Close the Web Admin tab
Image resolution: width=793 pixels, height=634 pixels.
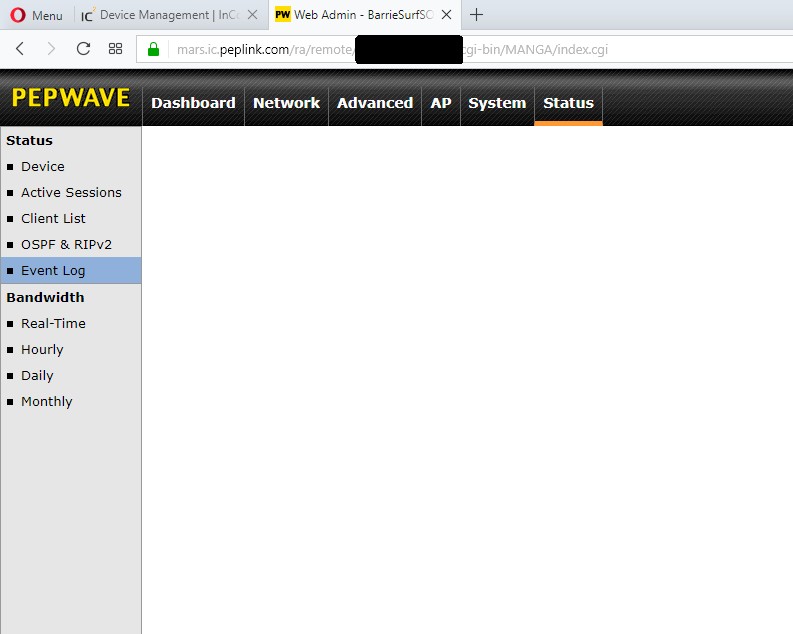pyautogui.click(x=446, y=15)
